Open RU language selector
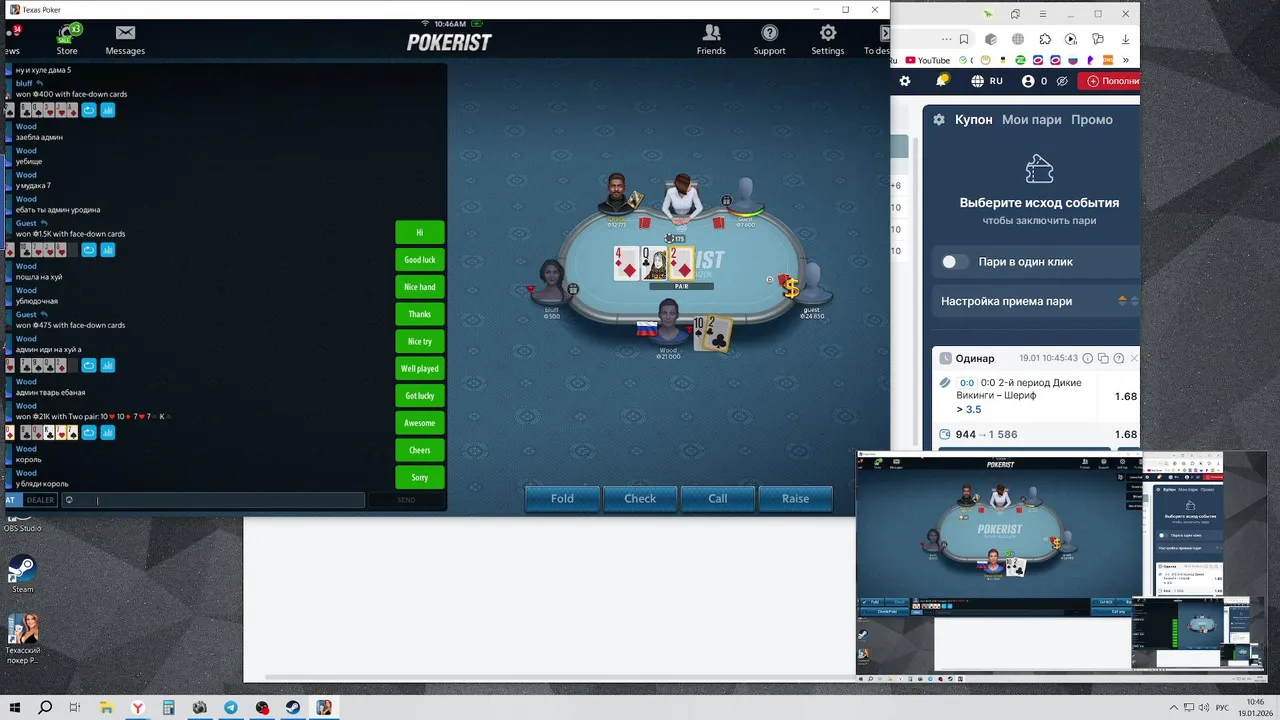 coord(987,81)
